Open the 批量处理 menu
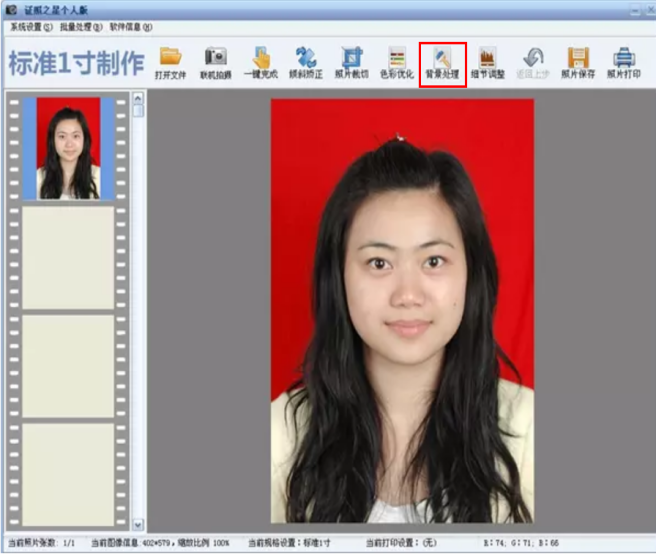 point(81,27)
